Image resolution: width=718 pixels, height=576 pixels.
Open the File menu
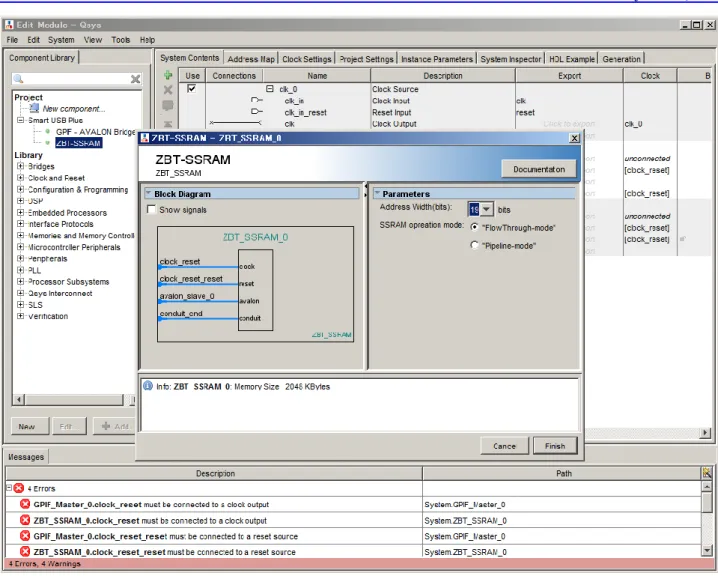pos(12,40)
